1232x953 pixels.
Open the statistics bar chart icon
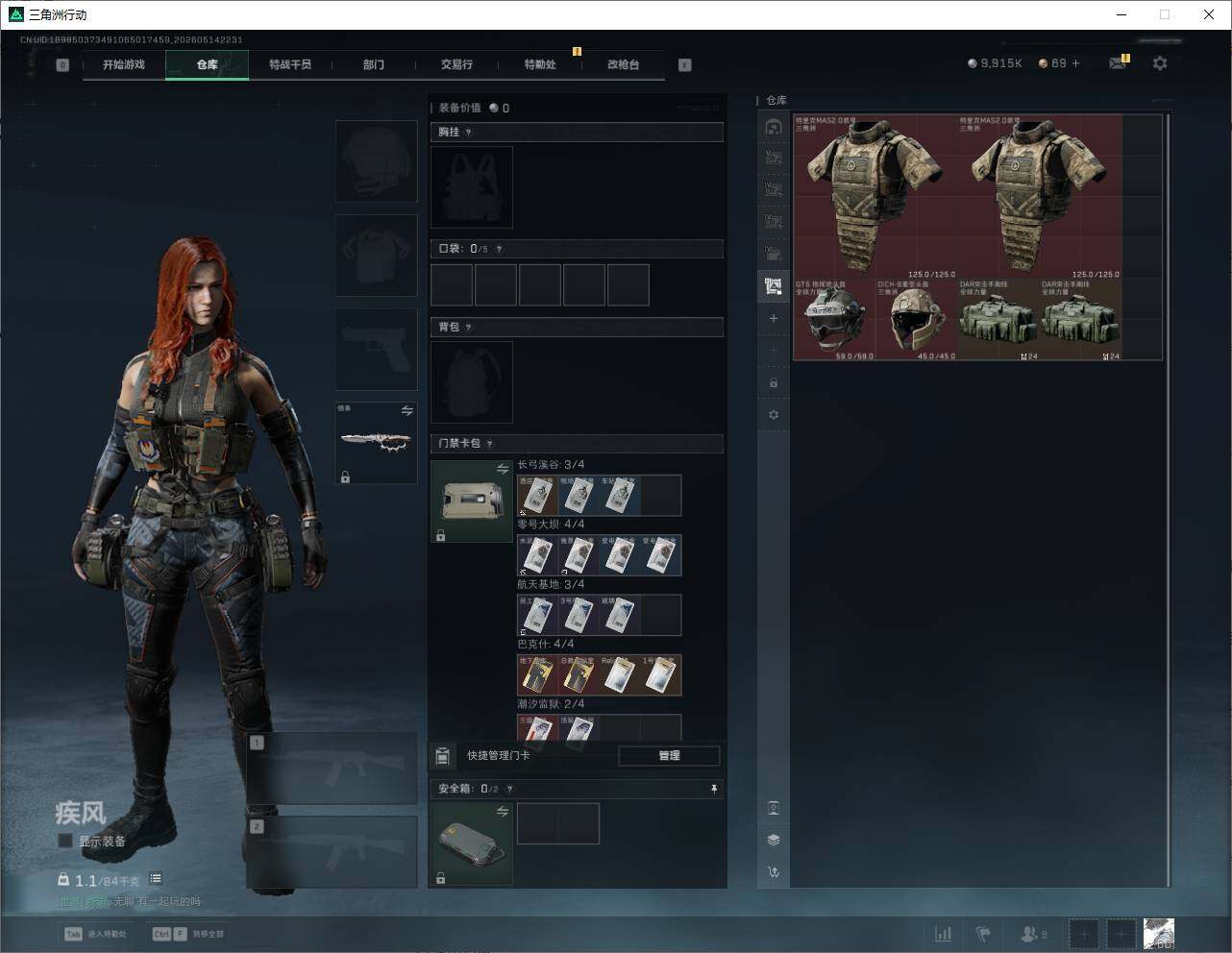tap(944, 934)
